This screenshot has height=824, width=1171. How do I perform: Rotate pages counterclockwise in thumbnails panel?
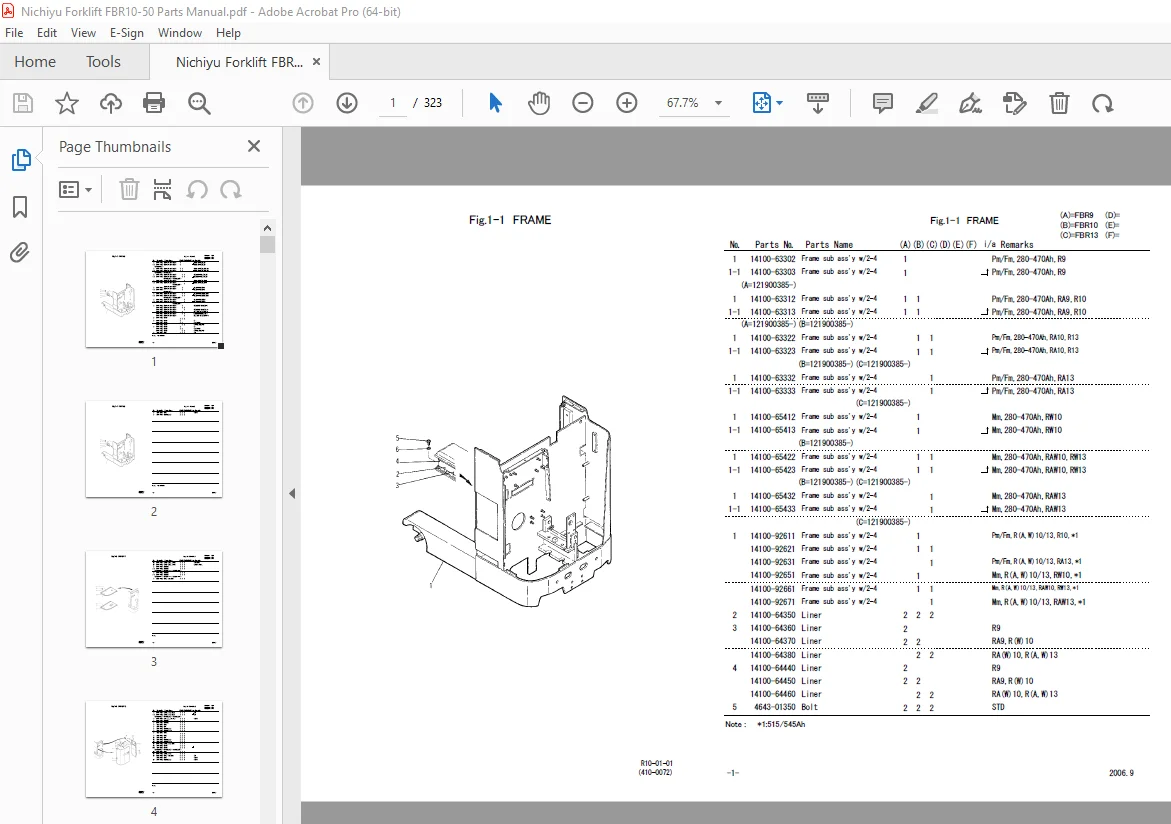click(x=197, y=190)
